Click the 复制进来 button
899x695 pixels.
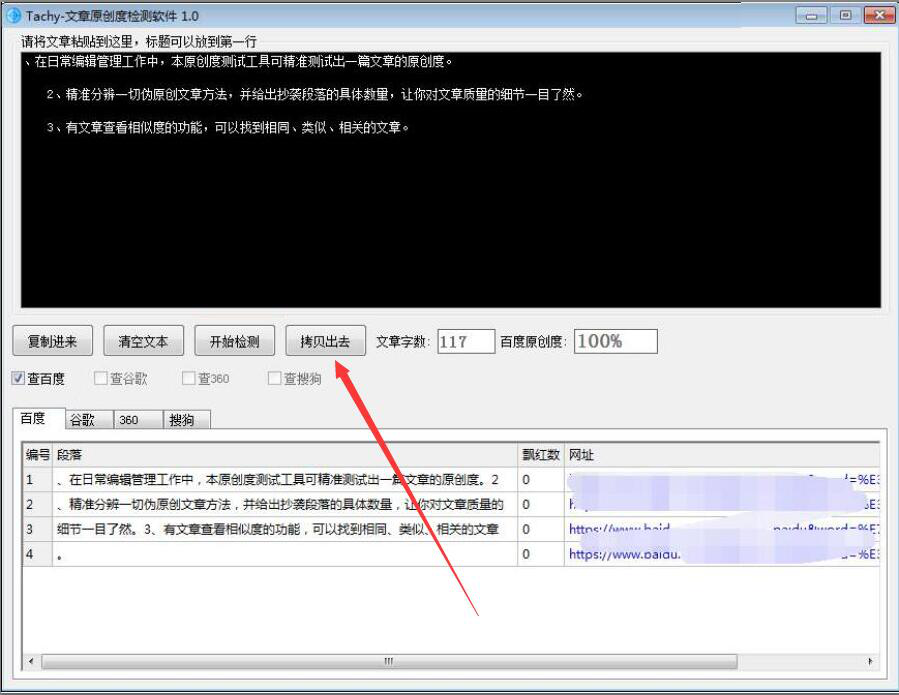pos(52,341)
